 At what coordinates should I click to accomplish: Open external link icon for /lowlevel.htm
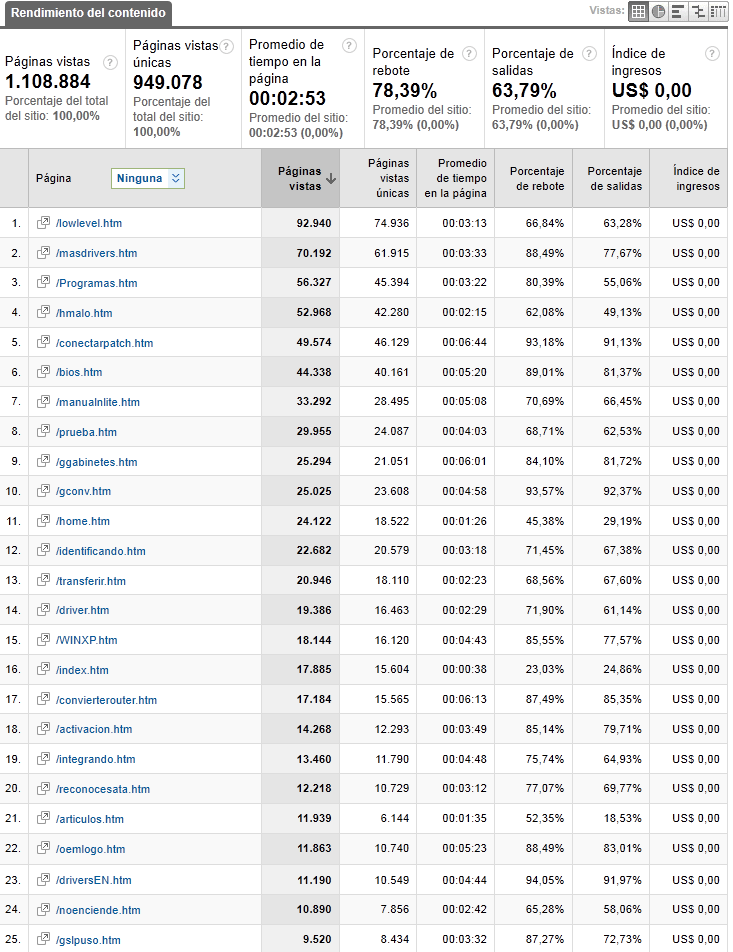click(x=43, y=222)
